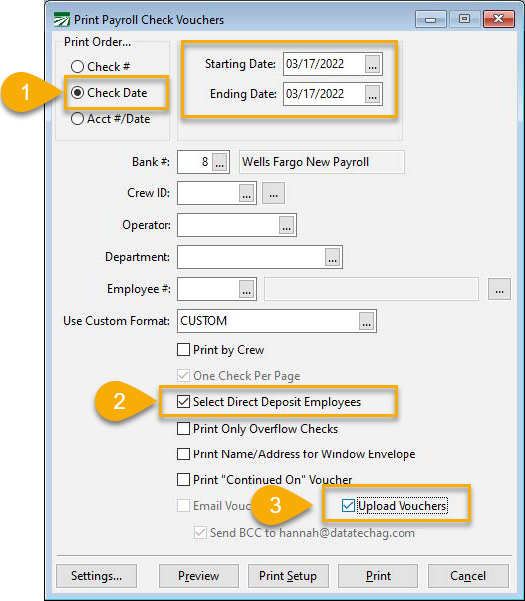Expand the Use Custom Format lookup

pyautogui.click(x=367, y=321)
